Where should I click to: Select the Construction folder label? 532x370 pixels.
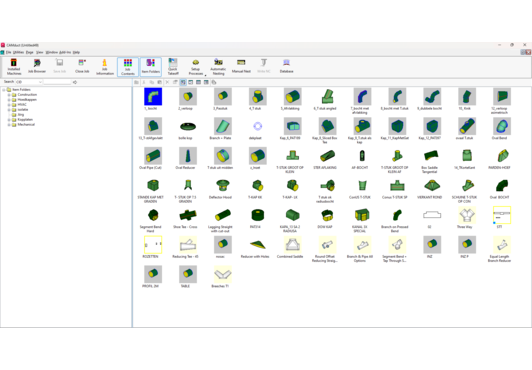click(27, 95)
